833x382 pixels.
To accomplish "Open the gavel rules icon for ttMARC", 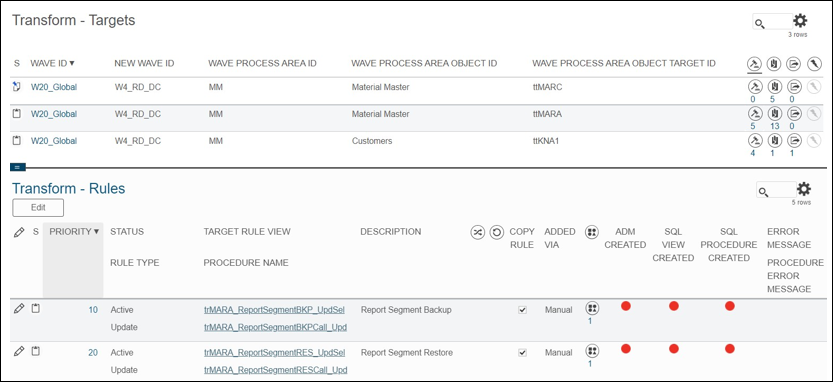I will [754, 86].
